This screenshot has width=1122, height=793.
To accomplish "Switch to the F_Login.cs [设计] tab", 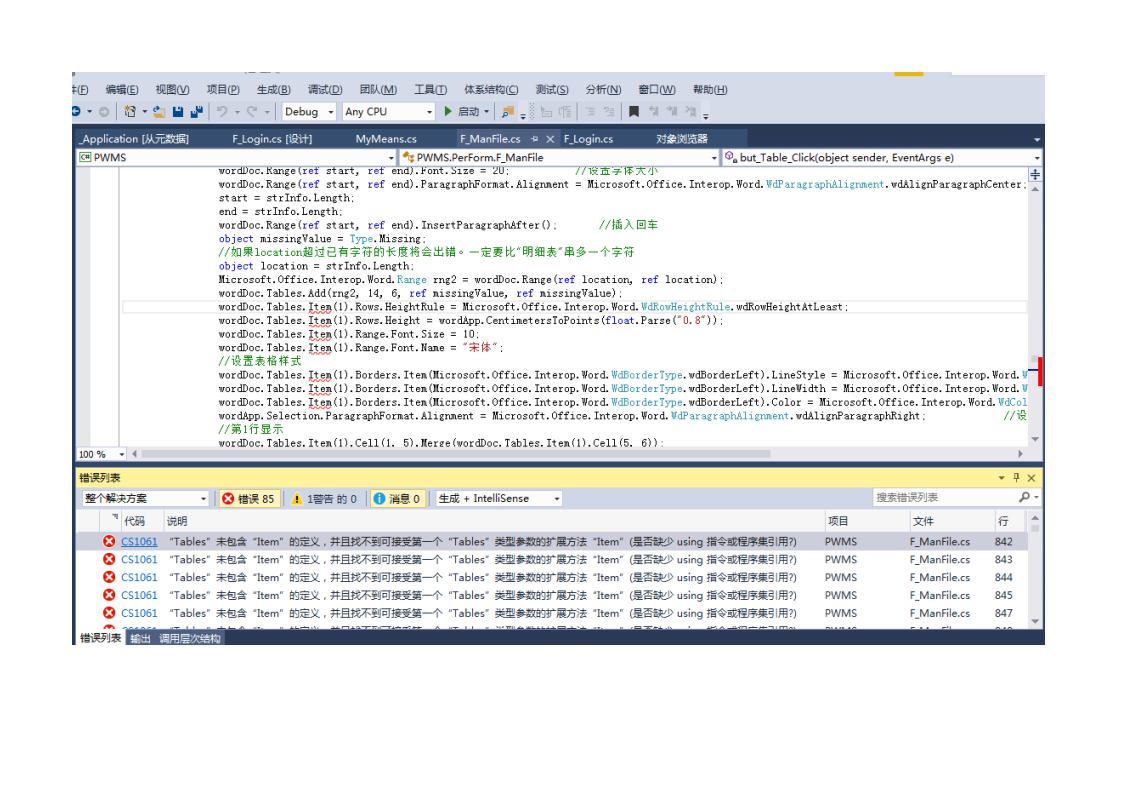I will 272,139.
